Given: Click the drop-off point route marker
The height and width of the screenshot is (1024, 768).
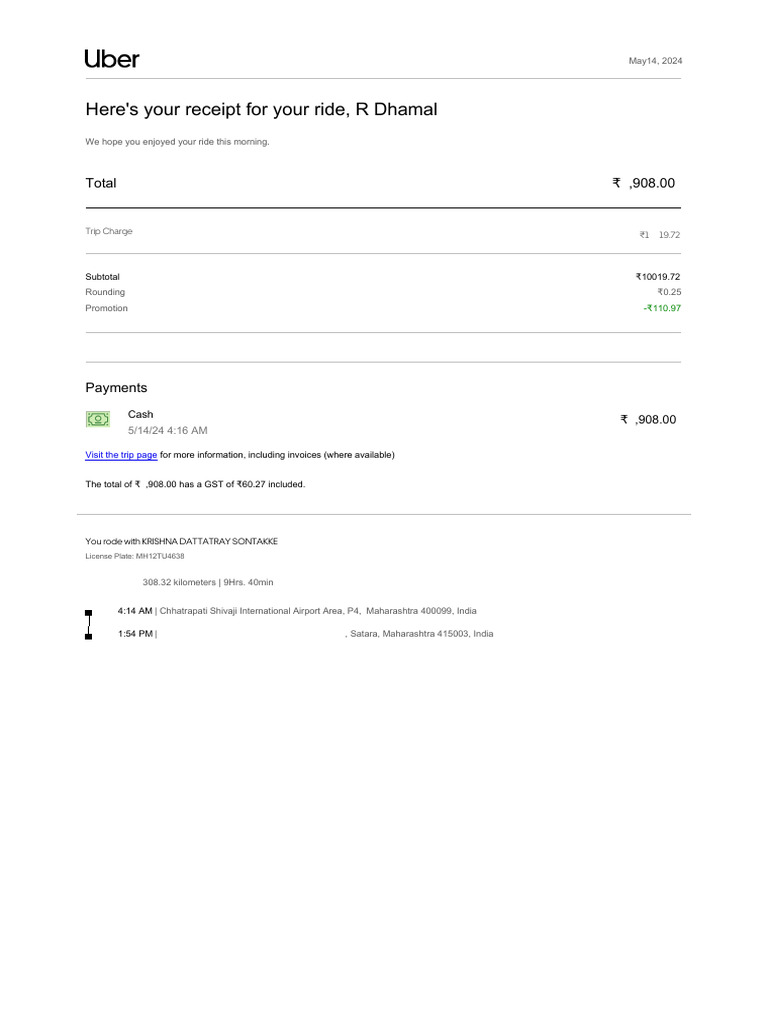Looking at the screenshot, I should tap(89, 636).
